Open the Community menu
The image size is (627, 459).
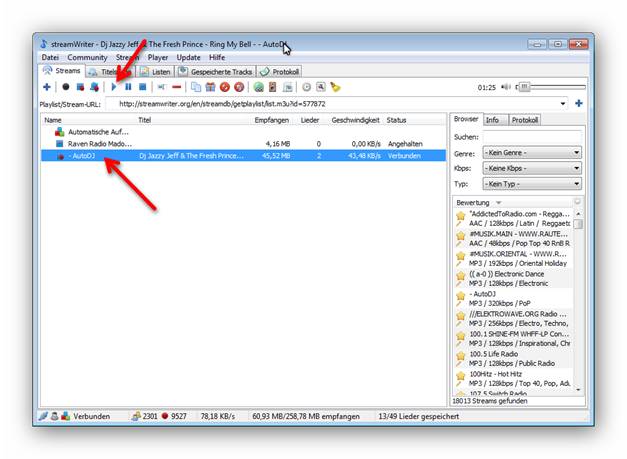coord(87,57)
